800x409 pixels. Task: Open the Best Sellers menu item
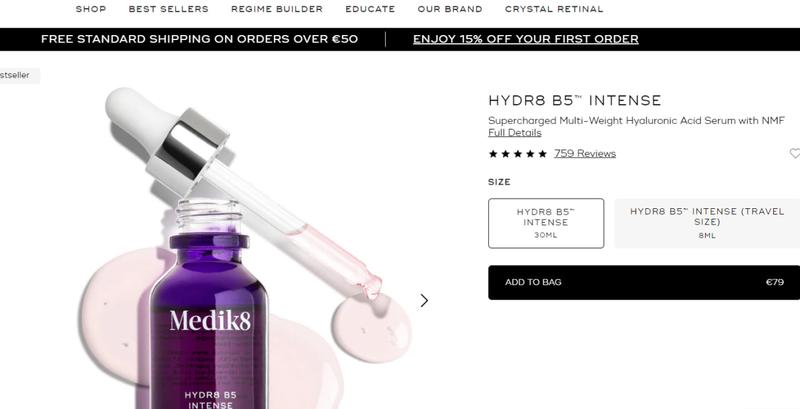click(x=168, y=9)
